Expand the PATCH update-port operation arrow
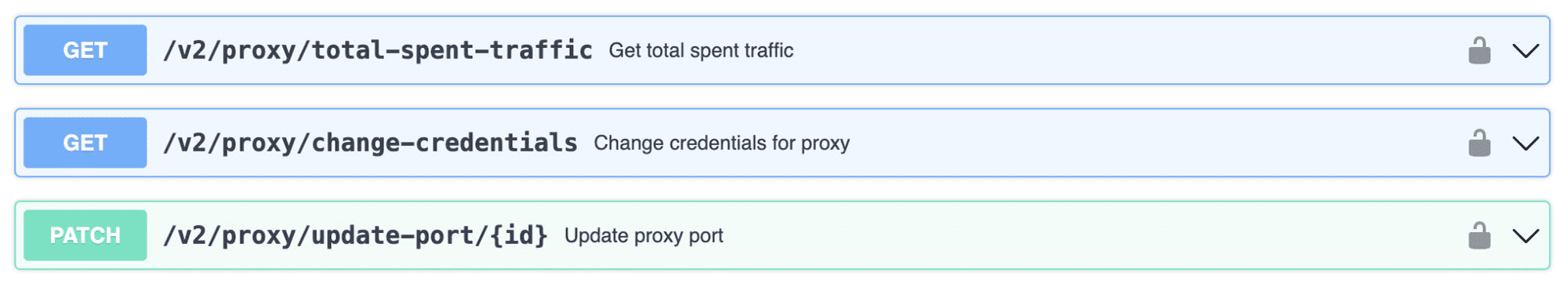1568x287 pixels. [1526, 236]
